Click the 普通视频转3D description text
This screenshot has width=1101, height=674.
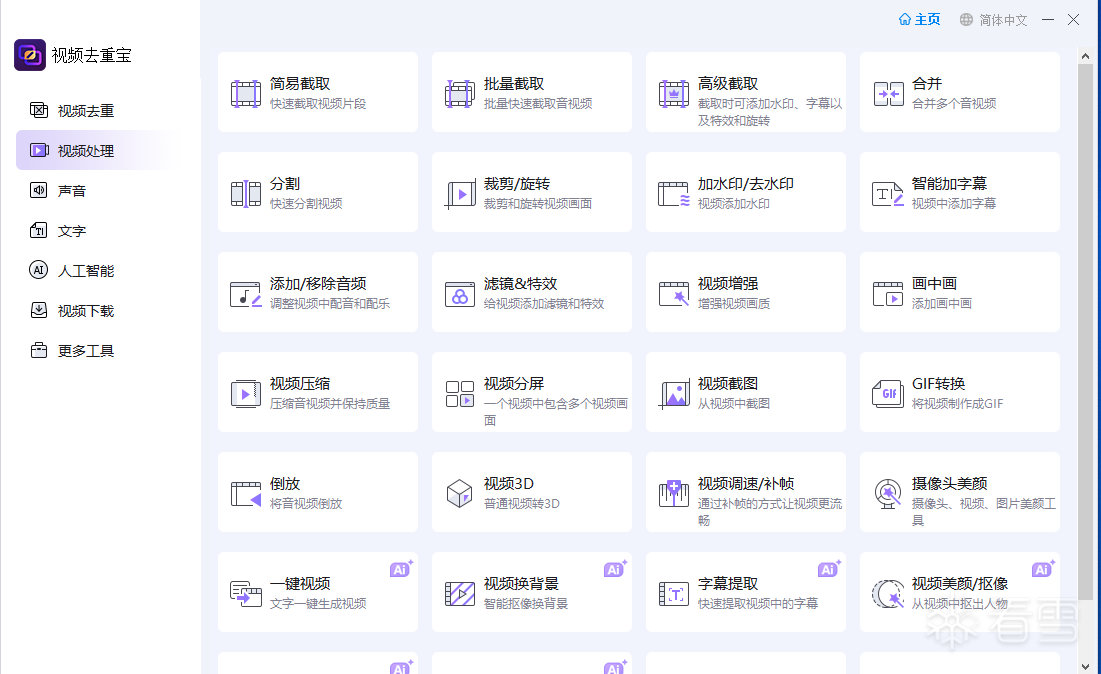522,504
